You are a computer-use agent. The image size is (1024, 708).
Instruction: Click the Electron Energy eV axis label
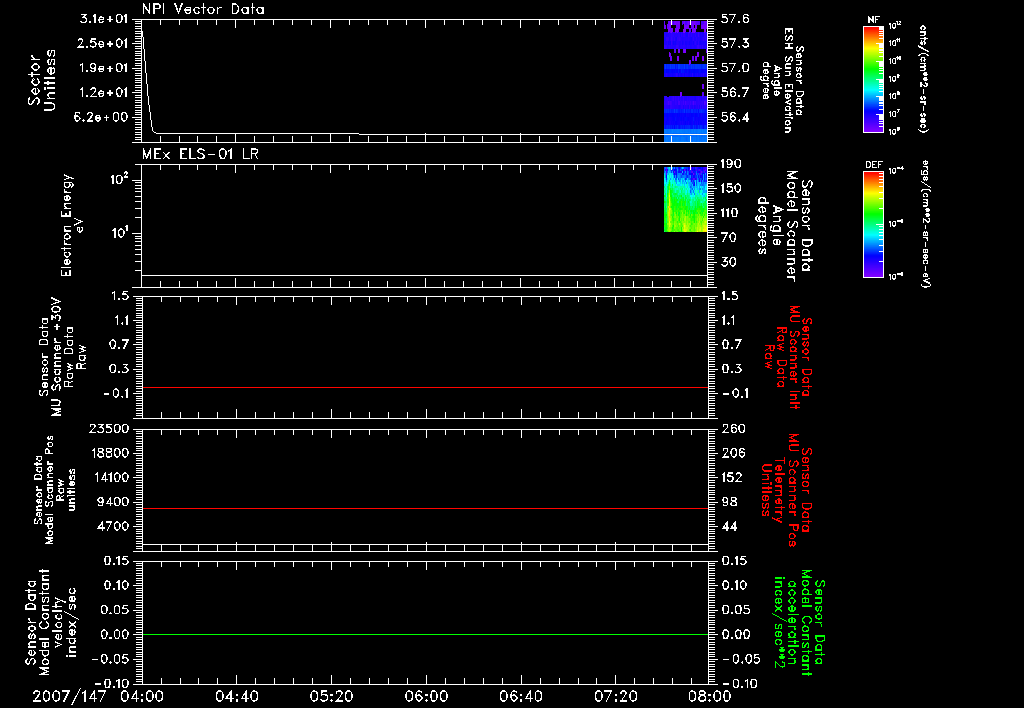pos(71,225)
